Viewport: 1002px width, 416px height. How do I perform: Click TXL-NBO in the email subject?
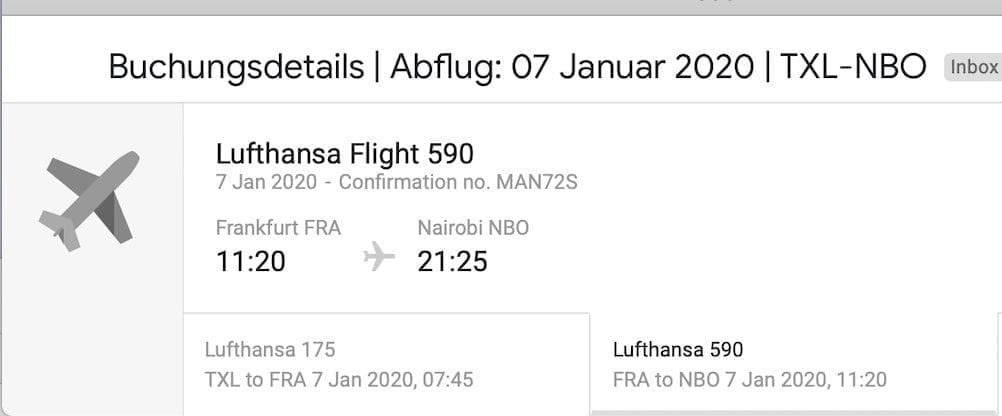pos(853,68)
